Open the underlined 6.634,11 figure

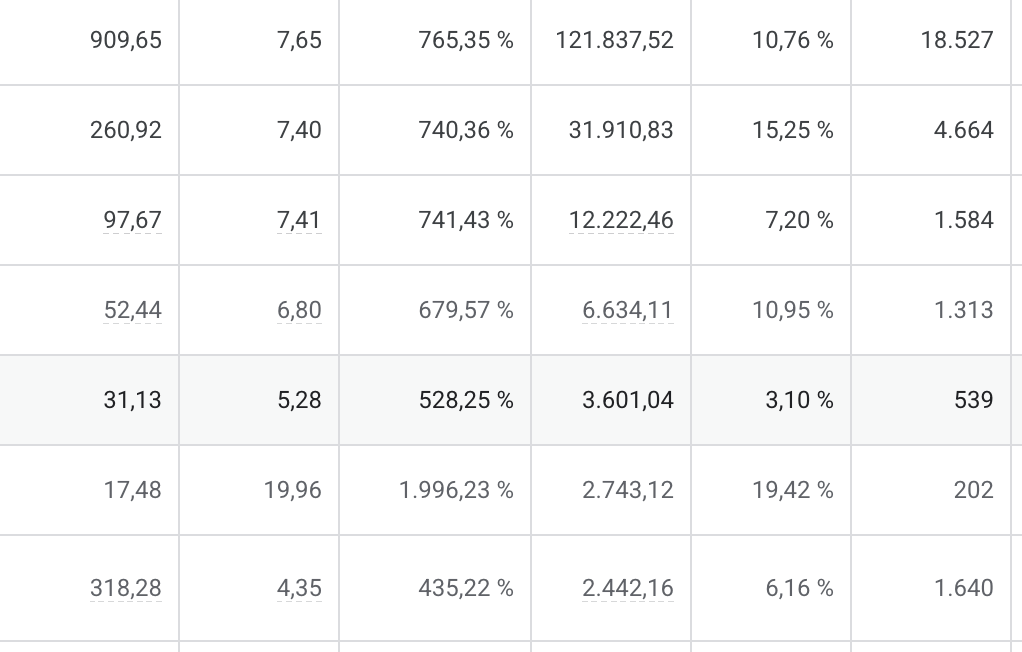[628, 310]
